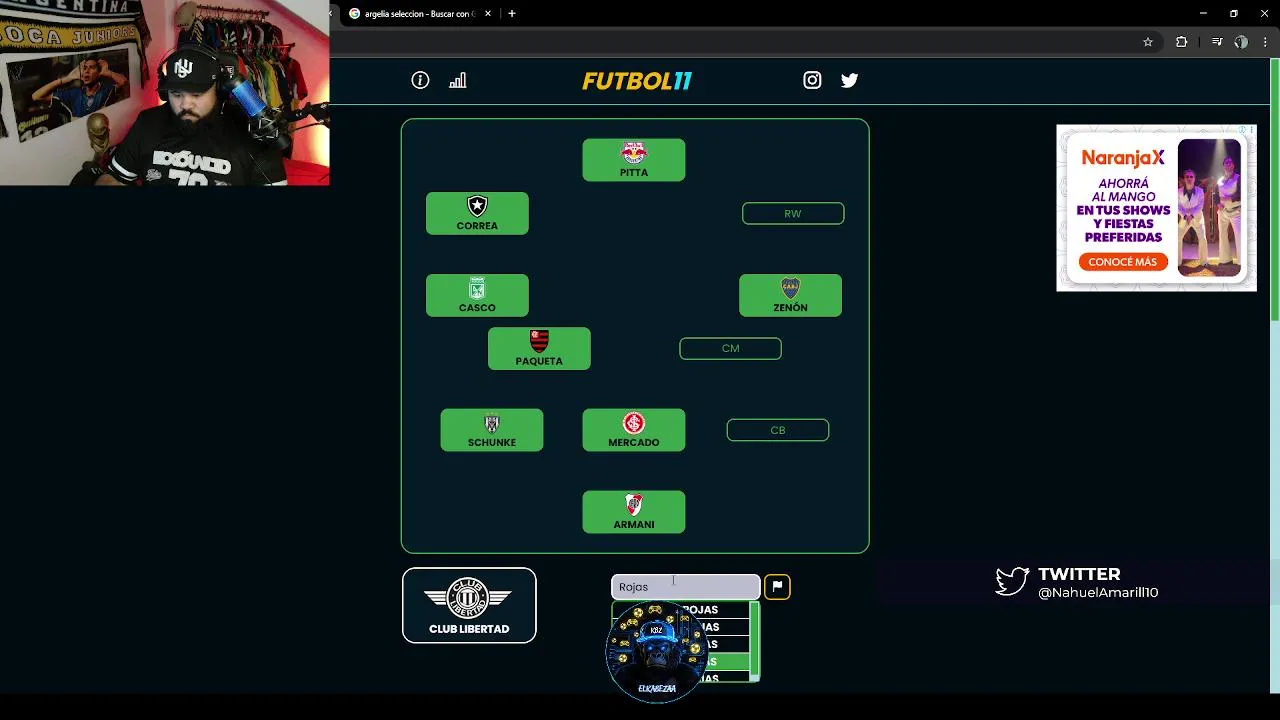Click the Boca Juniors crest on Zenón

pyautogui.click(x=790, y=288)
